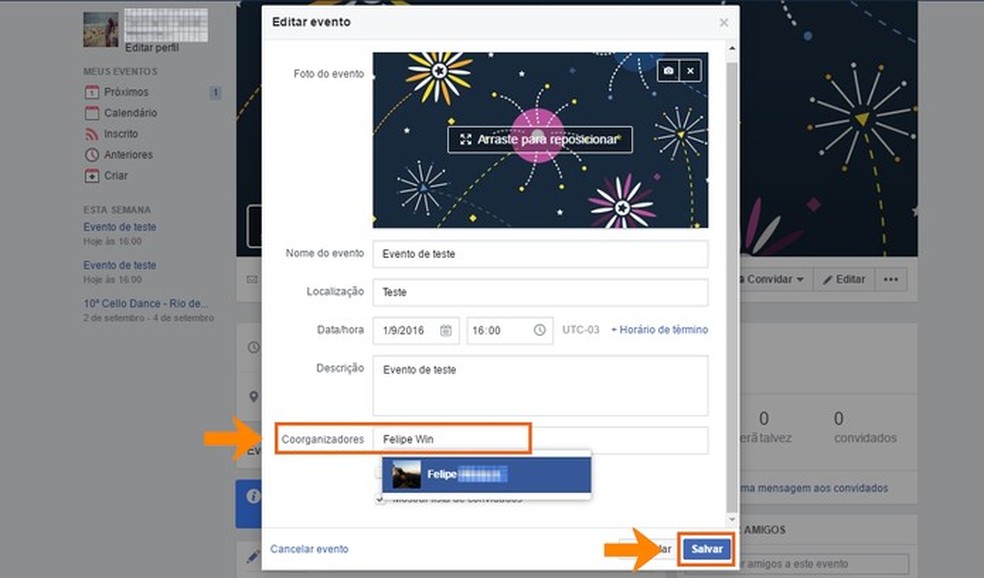Open first Evento de teste link

click(x=120, y=227)
